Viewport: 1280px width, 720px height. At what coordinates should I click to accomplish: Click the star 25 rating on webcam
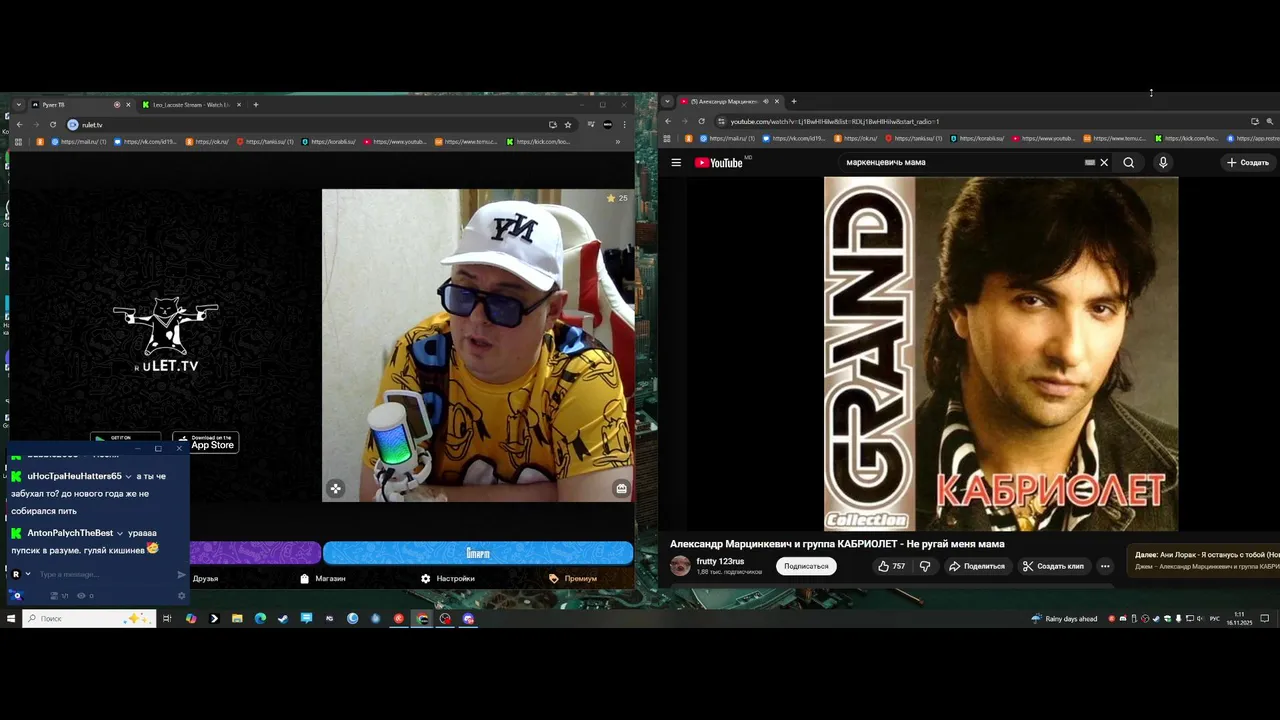[x=617, y=198]
